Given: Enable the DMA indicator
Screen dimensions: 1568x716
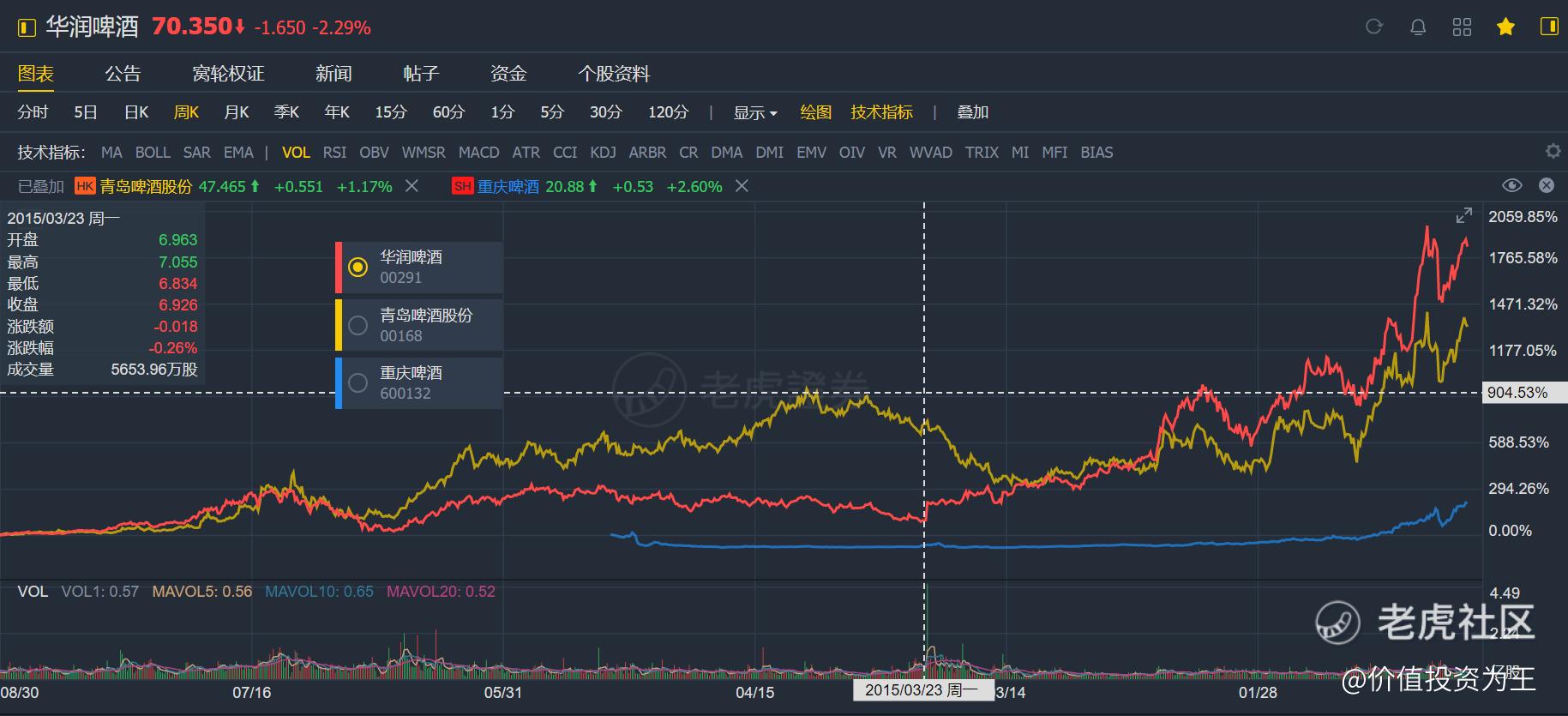Looking at the screenshot, I should pyautogui.click(x=726, y=152).
